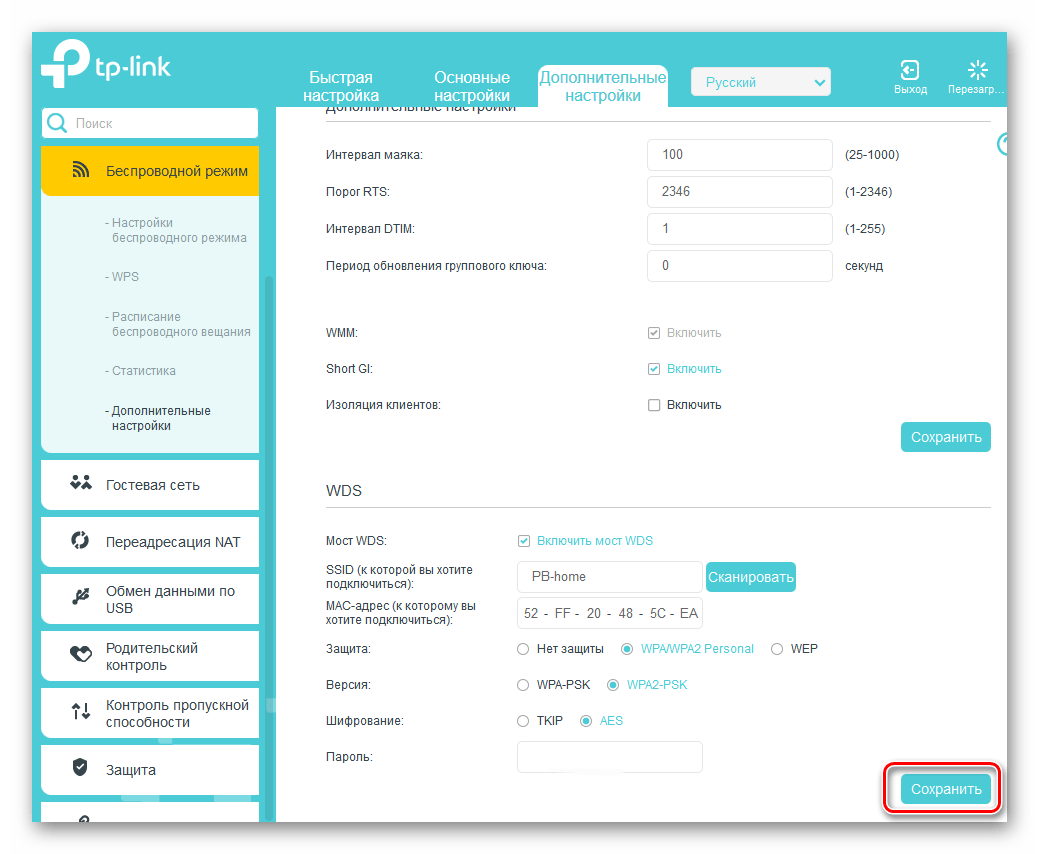Click the USB sharing icon
The image size is (1039, 854).
tap(81, 598)
